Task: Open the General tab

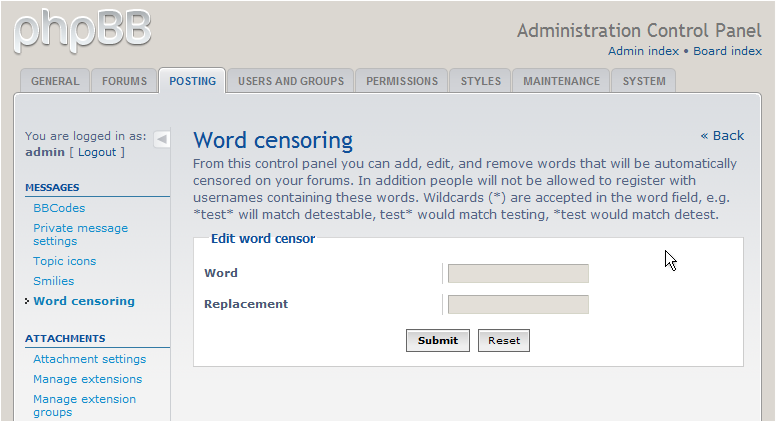Action: [x=55, y=81]
